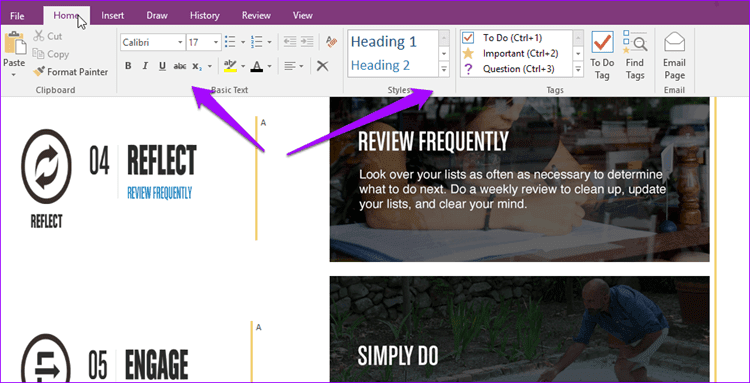
Task: Click the To Do Tag button
Action: click(602, 55)
